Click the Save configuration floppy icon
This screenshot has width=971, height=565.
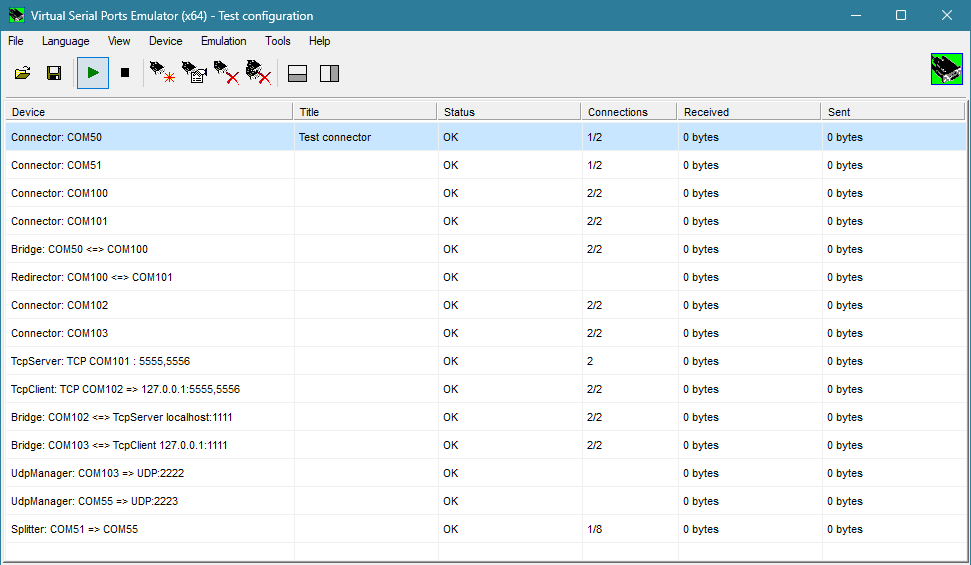pyautogui.click(x=54, y=73)
